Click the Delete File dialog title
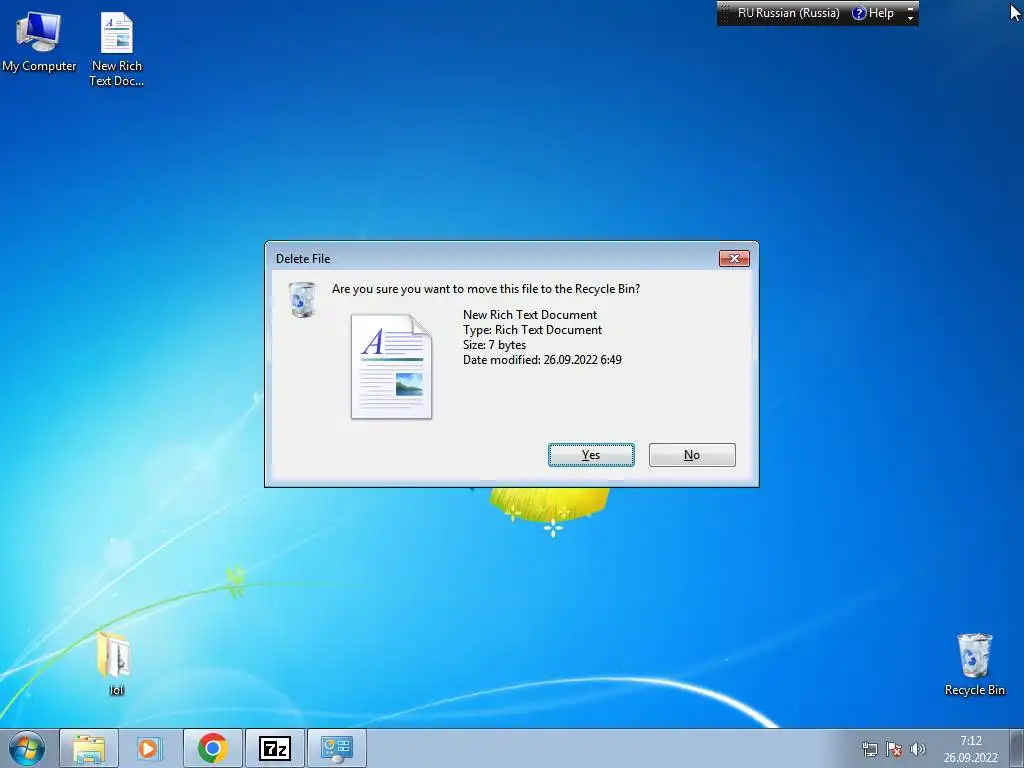1024x768 pixels. pyautogui.click(x=303, y=259)
